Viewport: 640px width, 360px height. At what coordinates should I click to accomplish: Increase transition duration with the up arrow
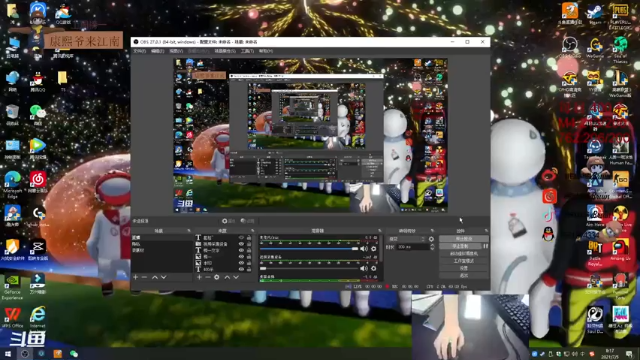point(432,245)
